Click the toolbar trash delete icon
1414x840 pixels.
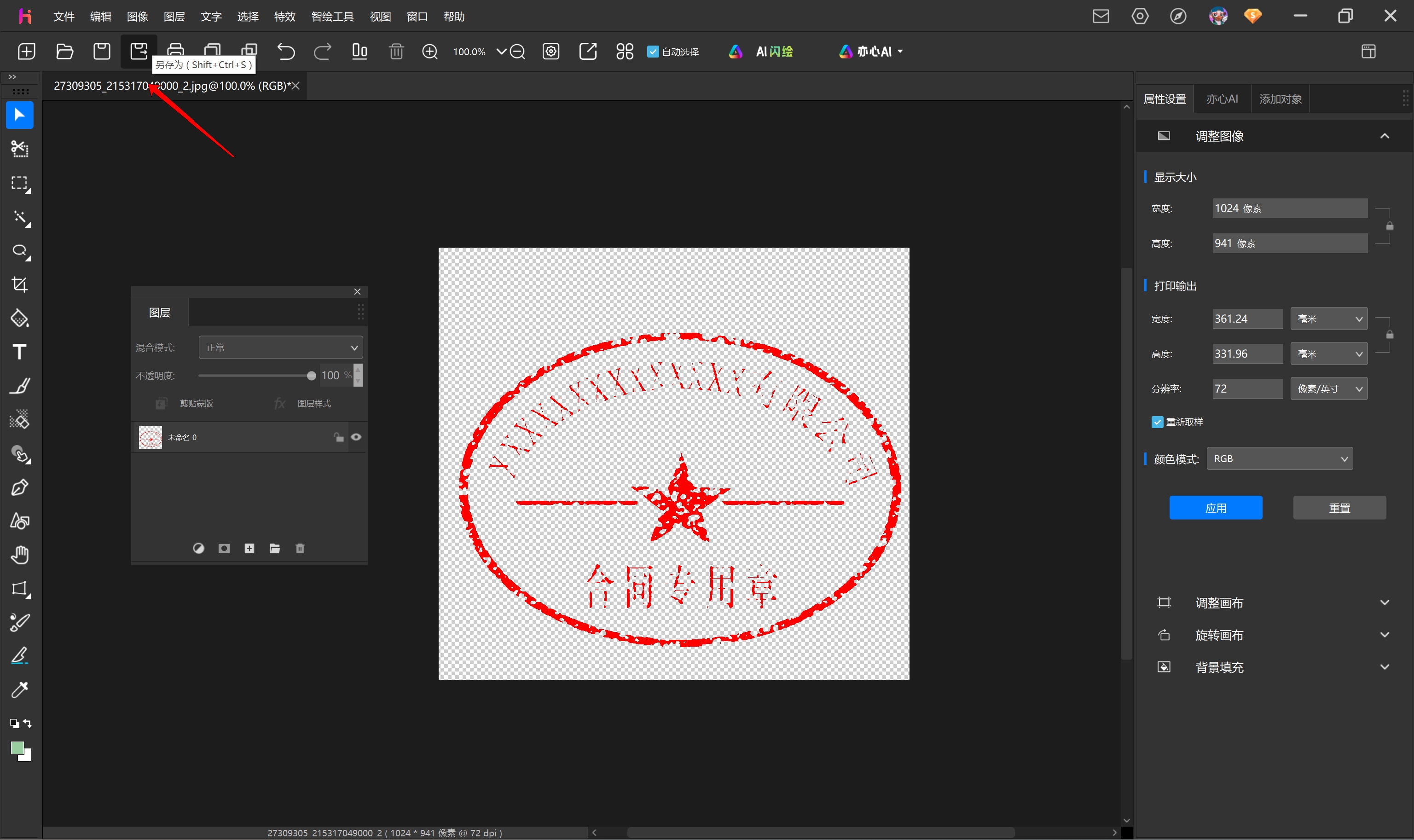coord(396,52)
